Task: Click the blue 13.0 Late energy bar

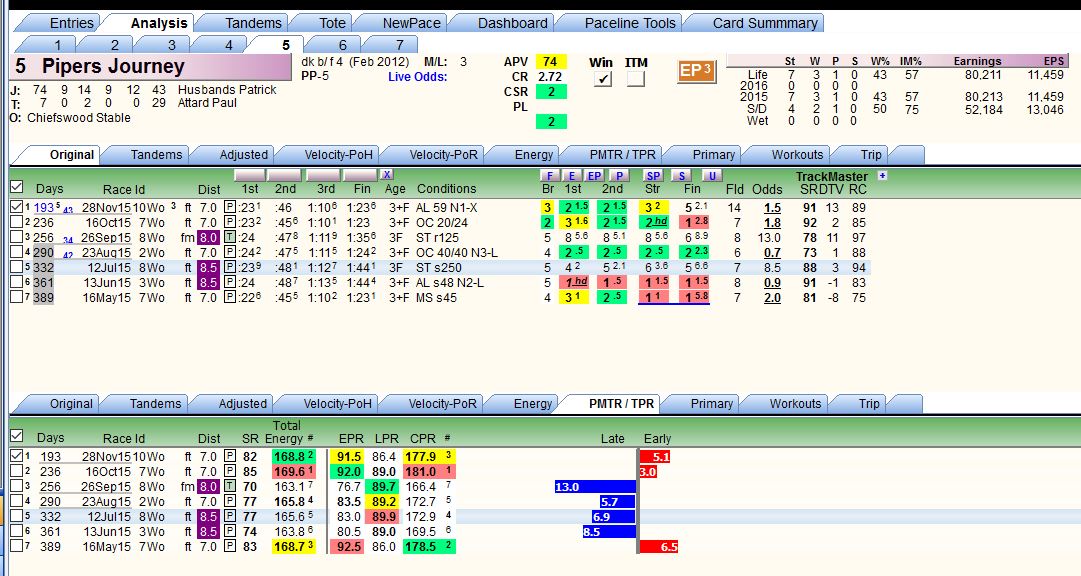Action: (595, 487)
